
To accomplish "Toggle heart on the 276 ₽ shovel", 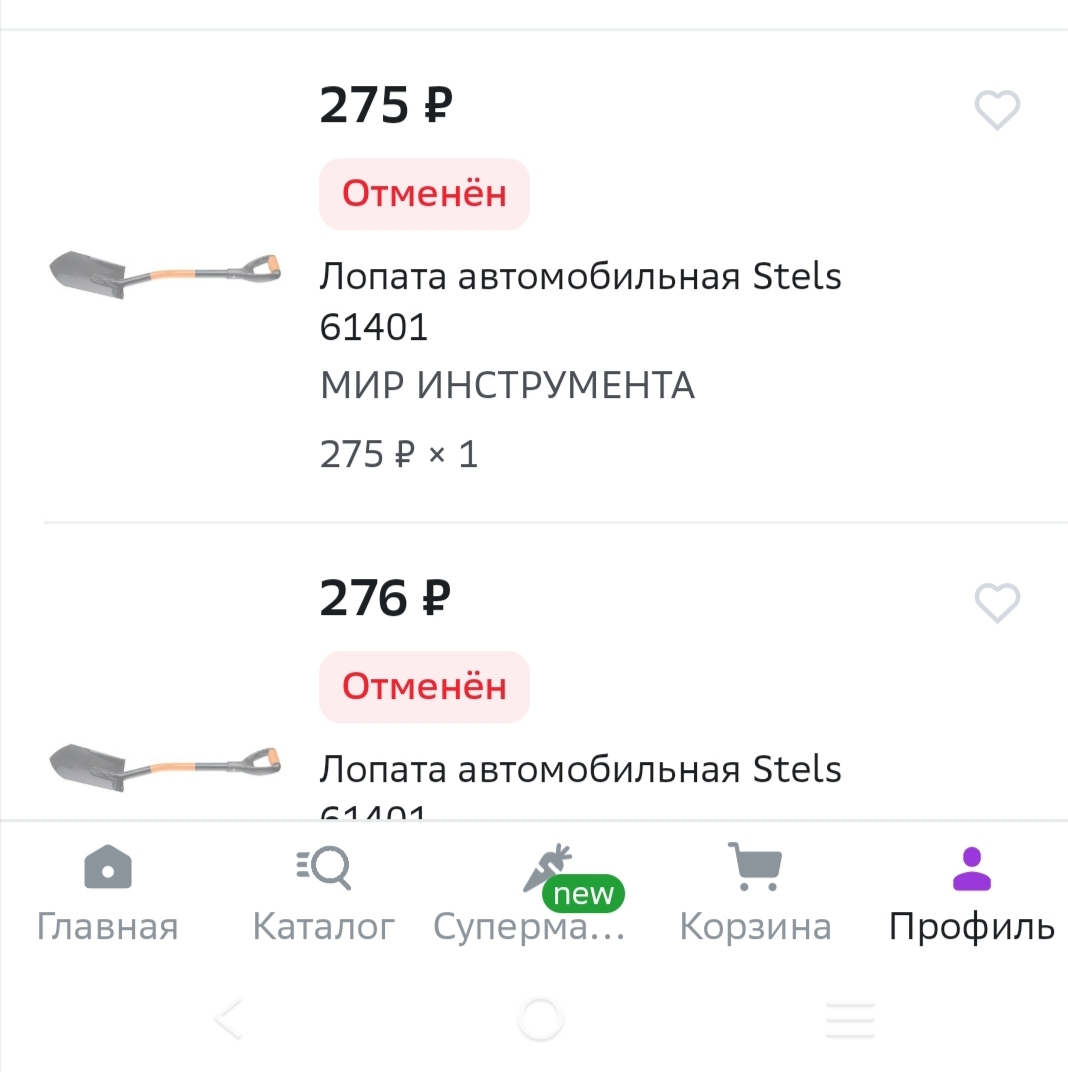I will coord(997,603).
